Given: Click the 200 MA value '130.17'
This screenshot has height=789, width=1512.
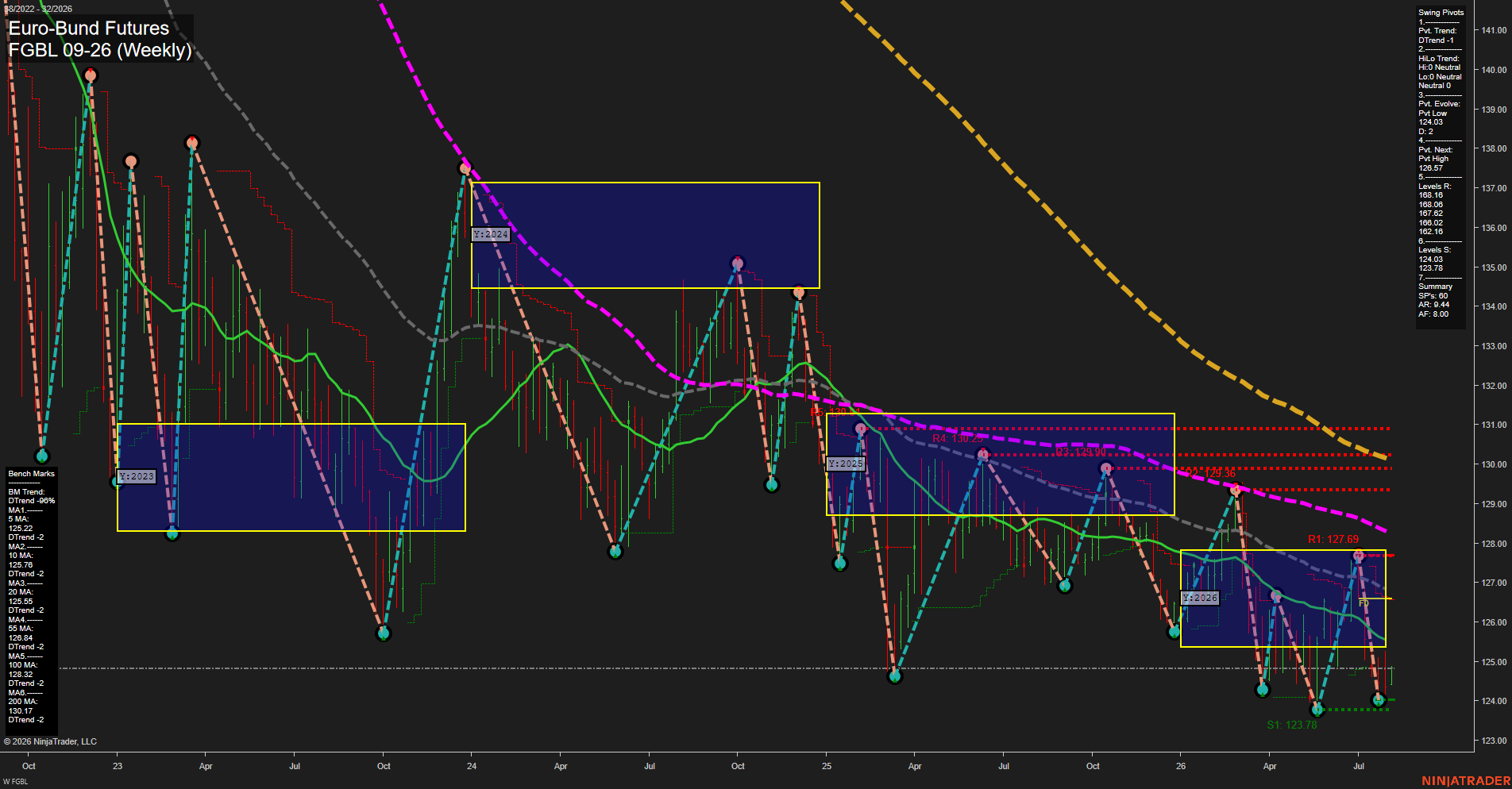Looking at the screenshot, I should point(21,711).
